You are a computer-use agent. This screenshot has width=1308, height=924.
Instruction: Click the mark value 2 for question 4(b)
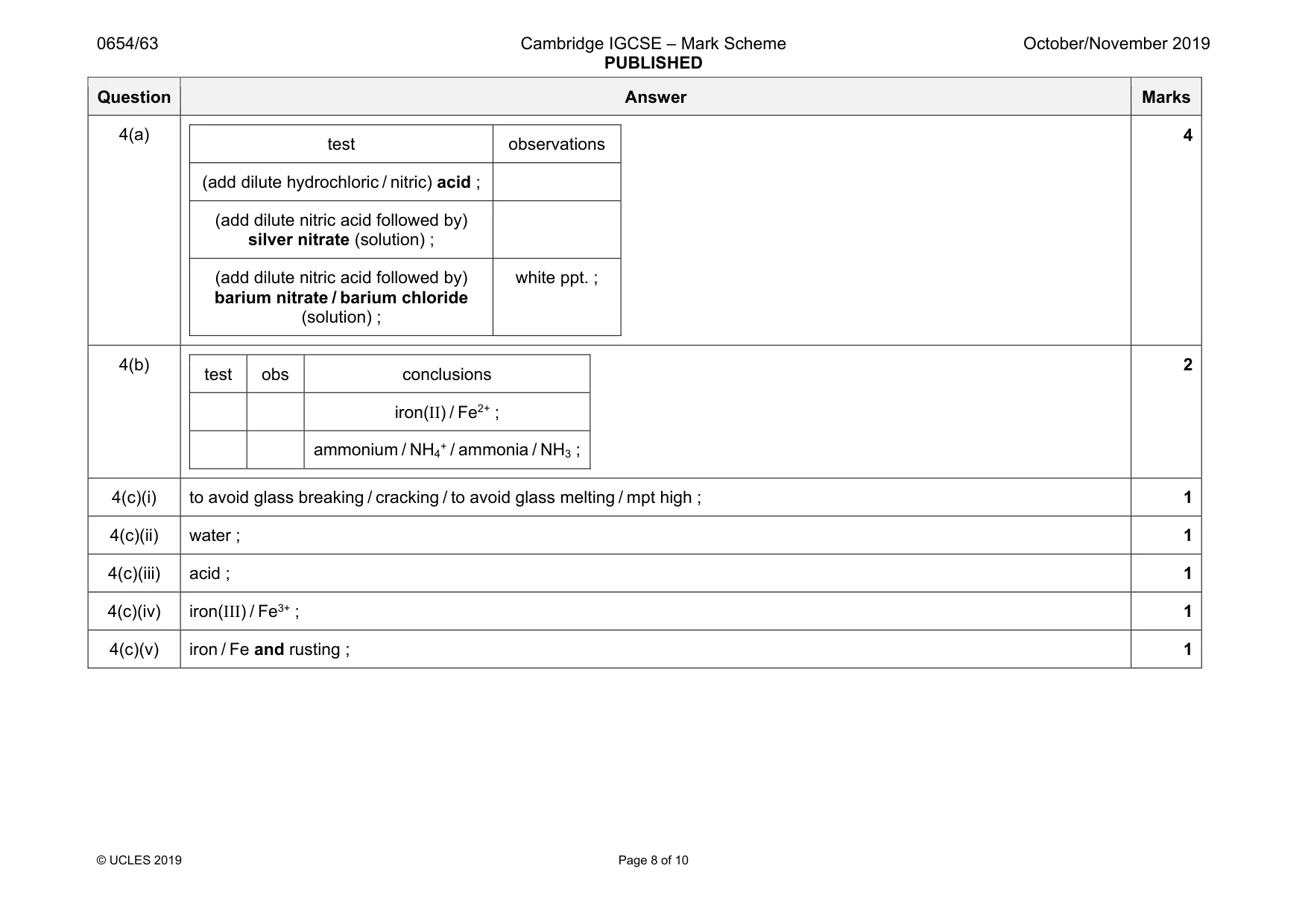pyautogui.click(x=1187, y=364)
